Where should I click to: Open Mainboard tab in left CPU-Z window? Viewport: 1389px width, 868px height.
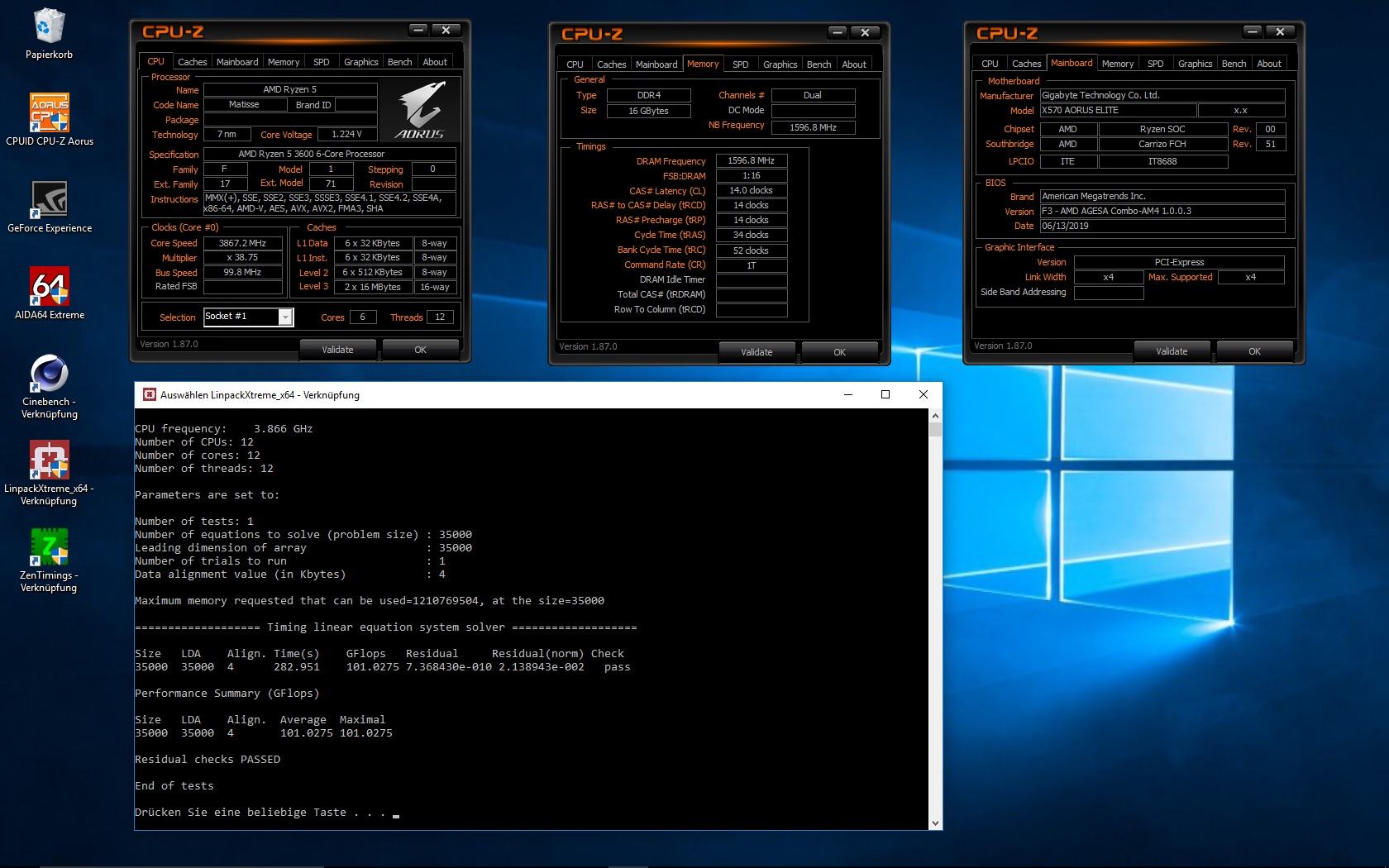(x=237, y=62)
